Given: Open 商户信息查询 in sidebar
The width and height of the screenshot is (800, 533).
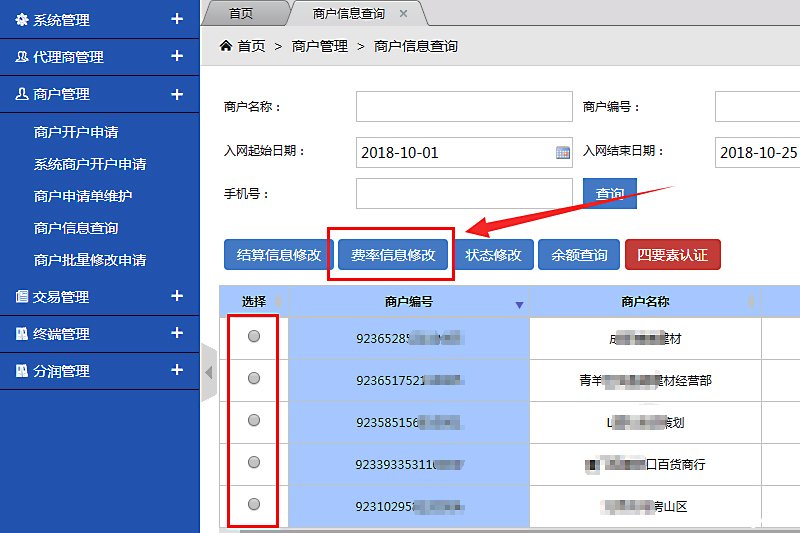Looking at the screenshot, I should tap(76, 228).
